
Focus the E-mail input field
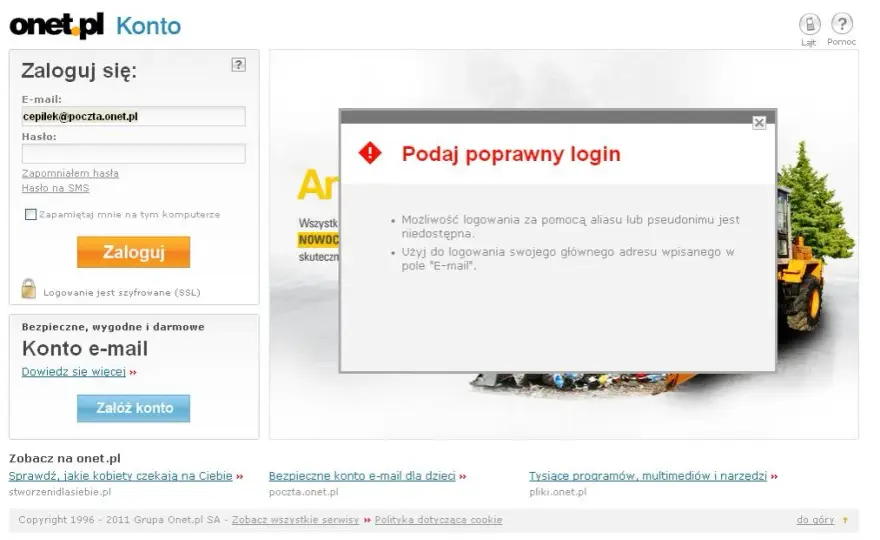[x=134, y=116]
